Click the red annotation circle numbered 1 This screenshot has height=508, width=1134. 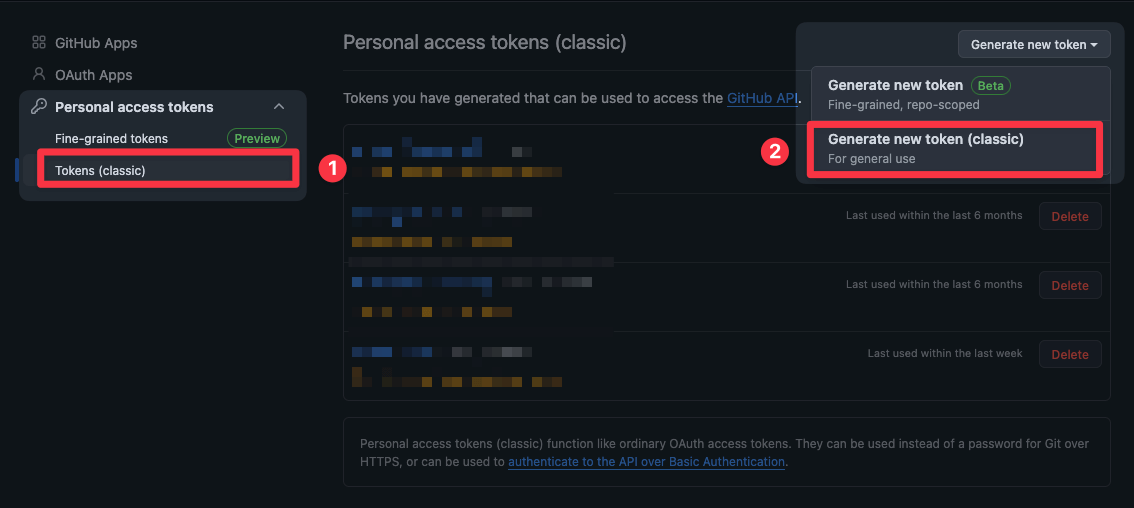[x=331, y=169]
